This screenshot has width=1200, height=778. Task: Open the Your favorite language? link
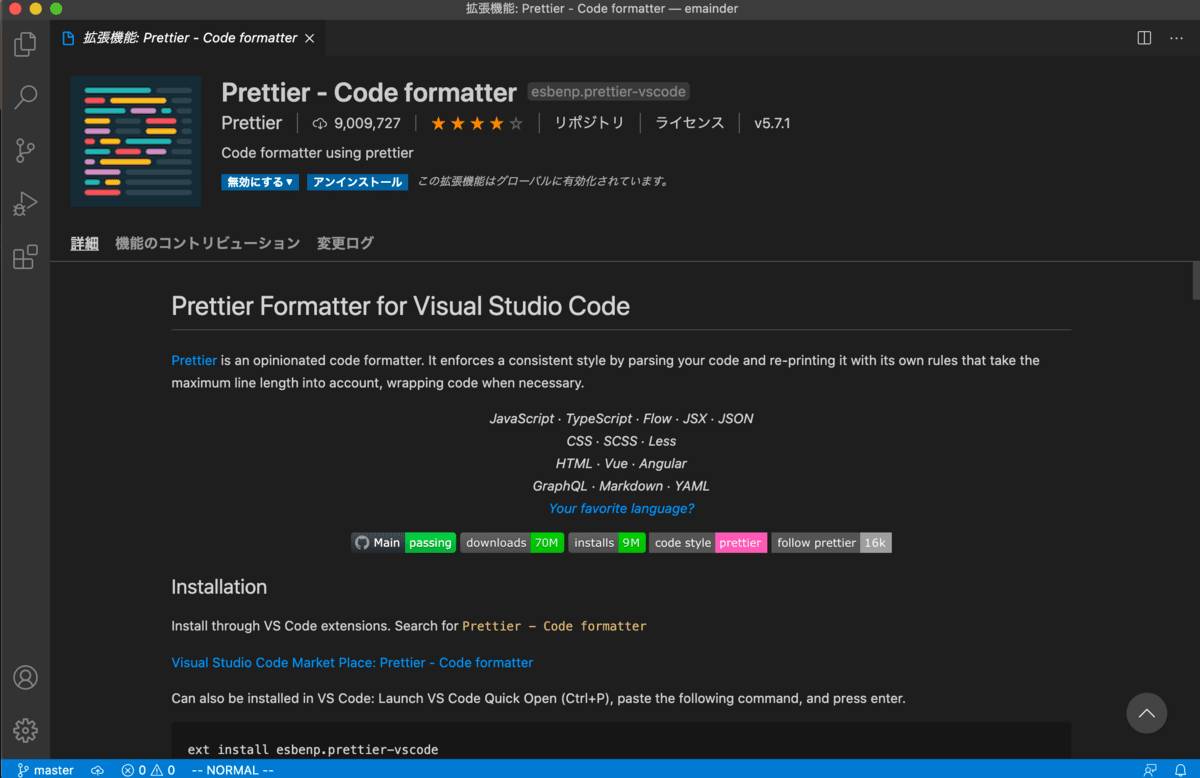pos(621,508)
